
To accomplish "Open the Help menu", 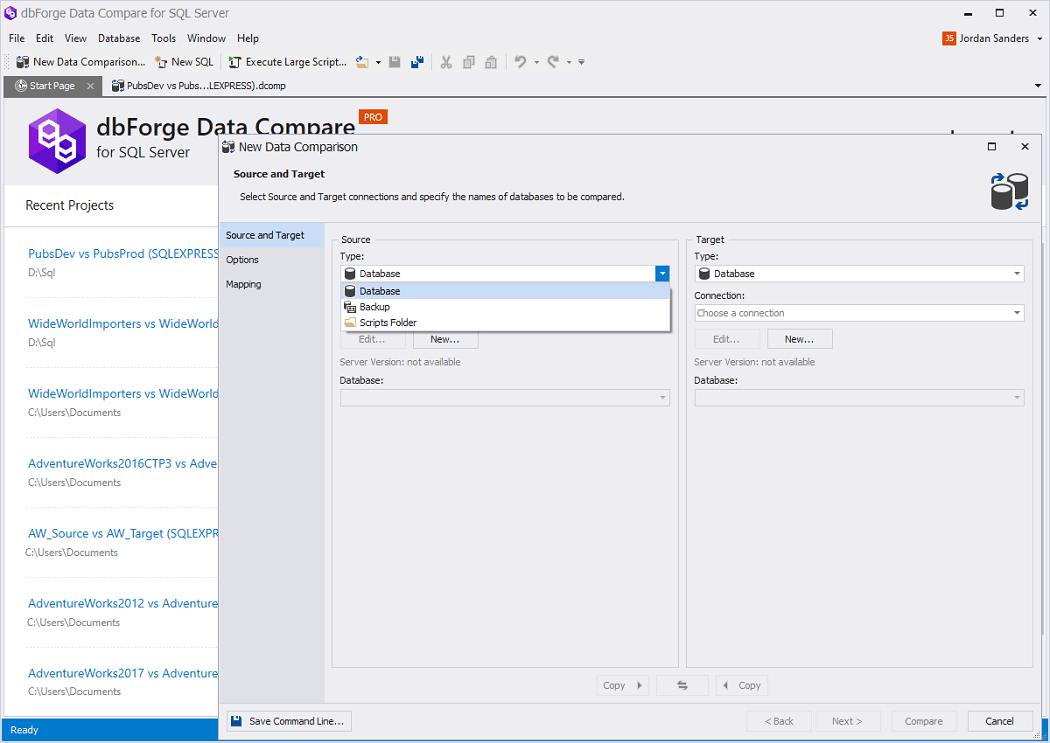I will pyautogui.click(x=248, y=38).
